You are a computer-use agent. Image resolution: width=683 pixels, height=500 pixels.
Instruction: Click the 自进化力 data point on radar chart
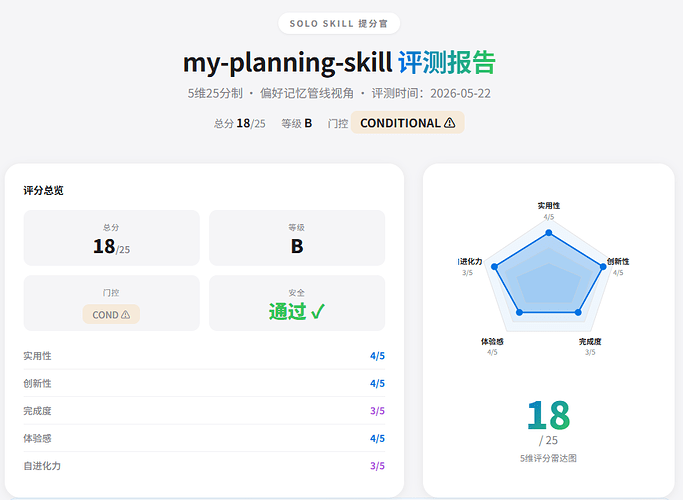[x=494, y=267]
